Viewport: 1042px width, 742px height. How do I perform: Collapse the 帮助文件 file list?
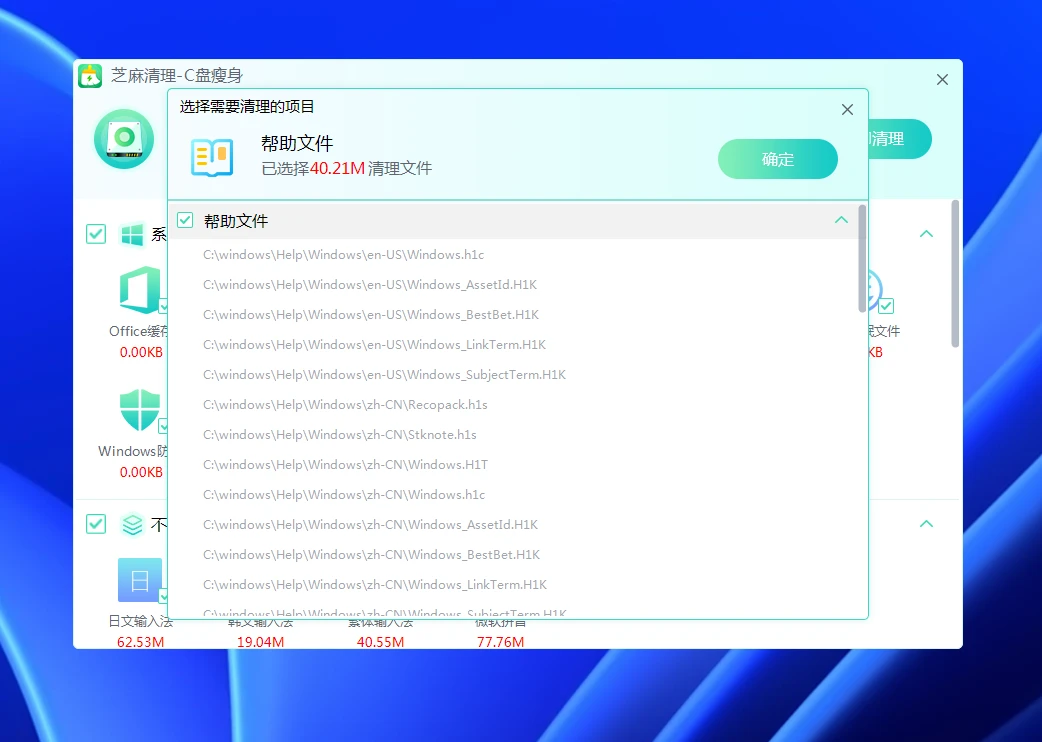[841, 220]
